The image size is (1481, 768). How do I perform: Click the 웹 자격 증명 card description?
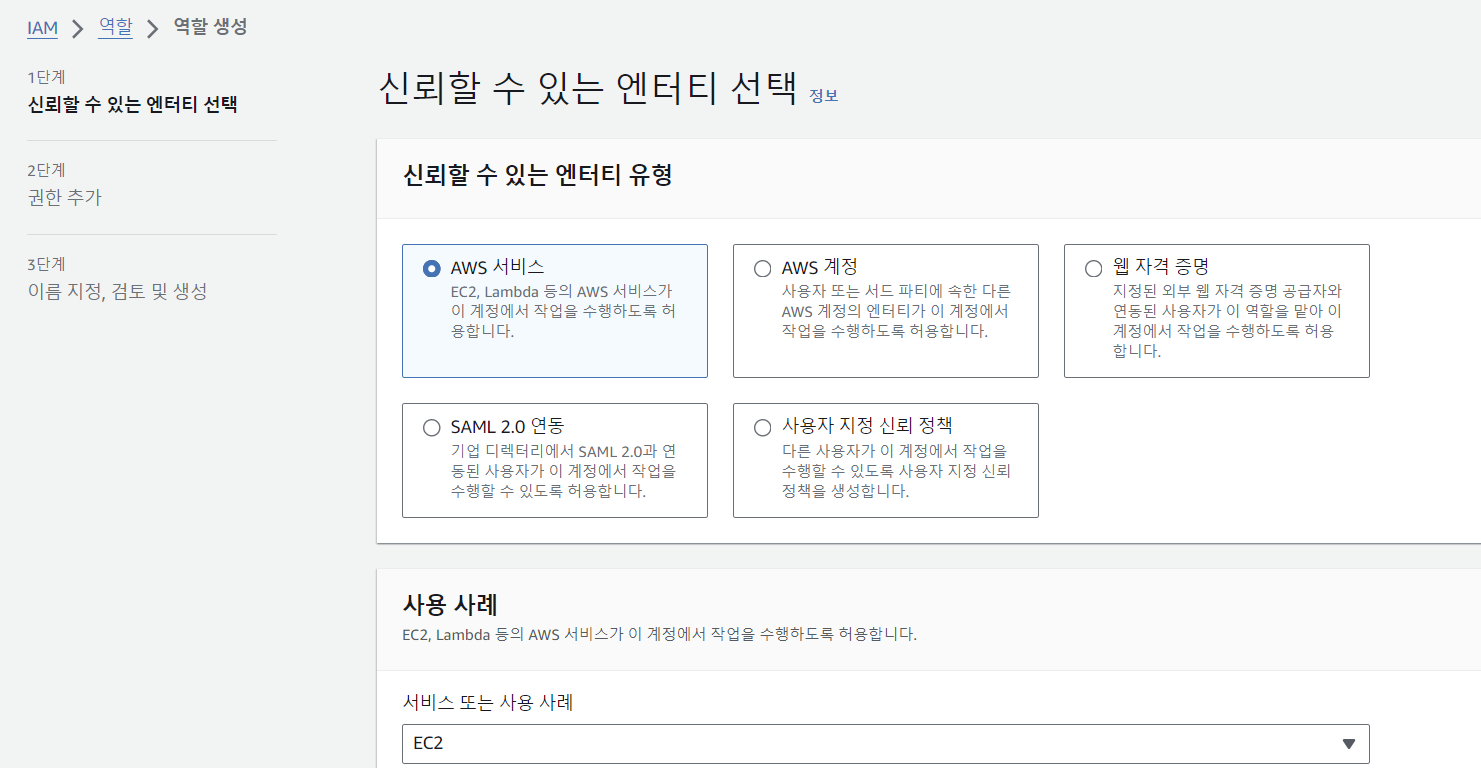[1227, 320]
